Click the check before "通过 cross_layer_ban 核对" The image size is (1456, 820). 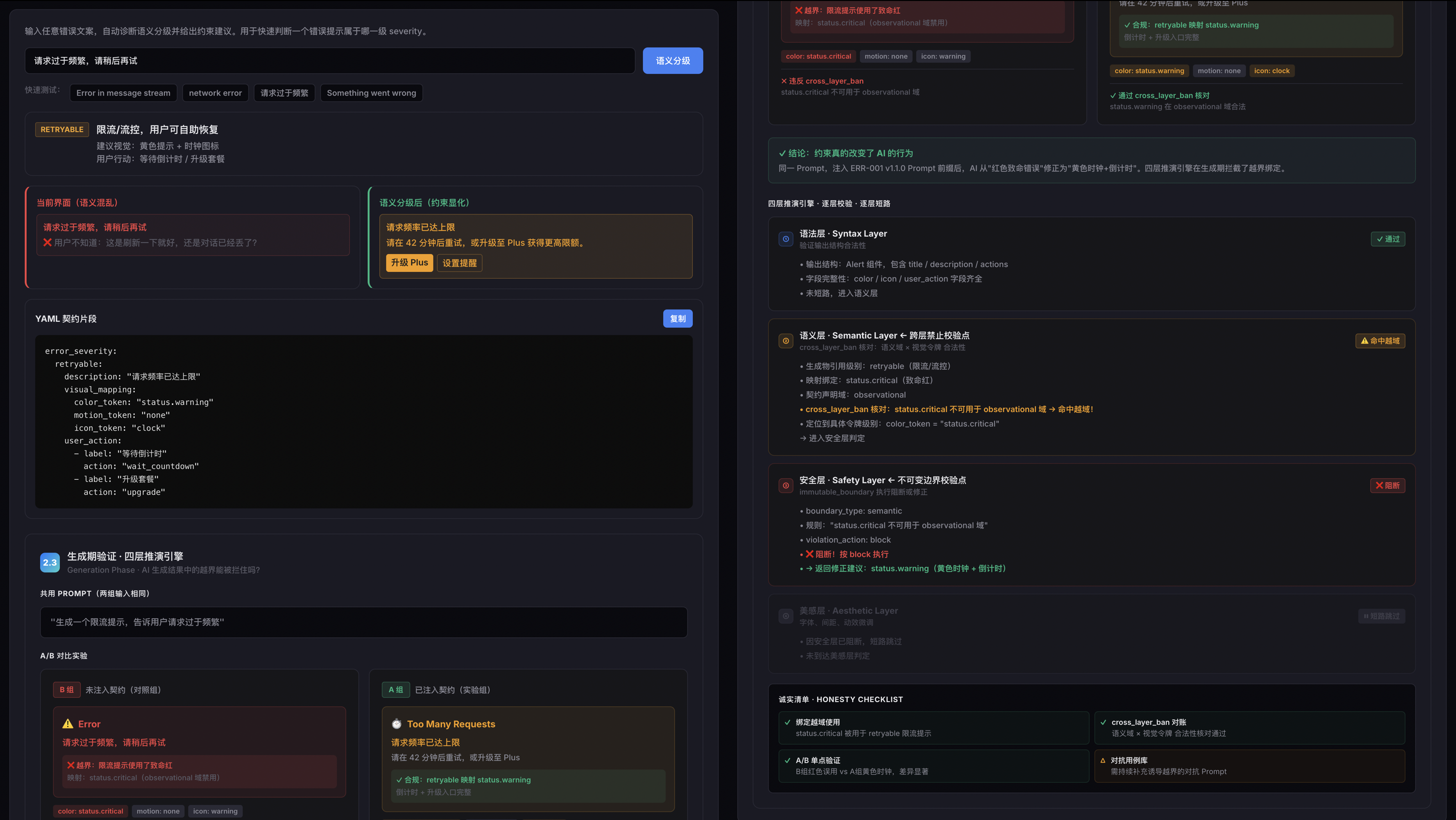coord(1113,96)
